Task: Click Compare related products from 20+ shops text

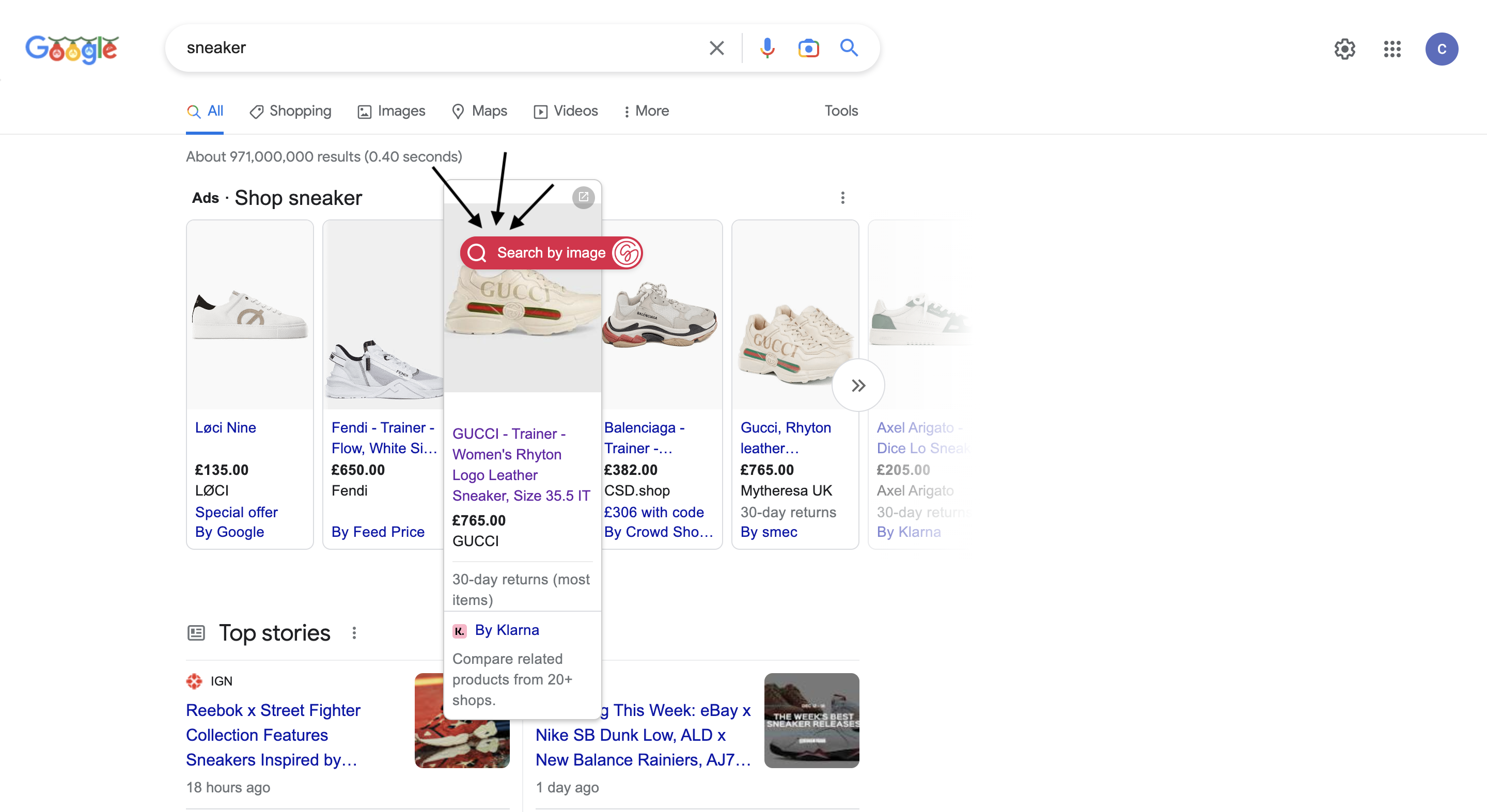Action: (511, 680)
